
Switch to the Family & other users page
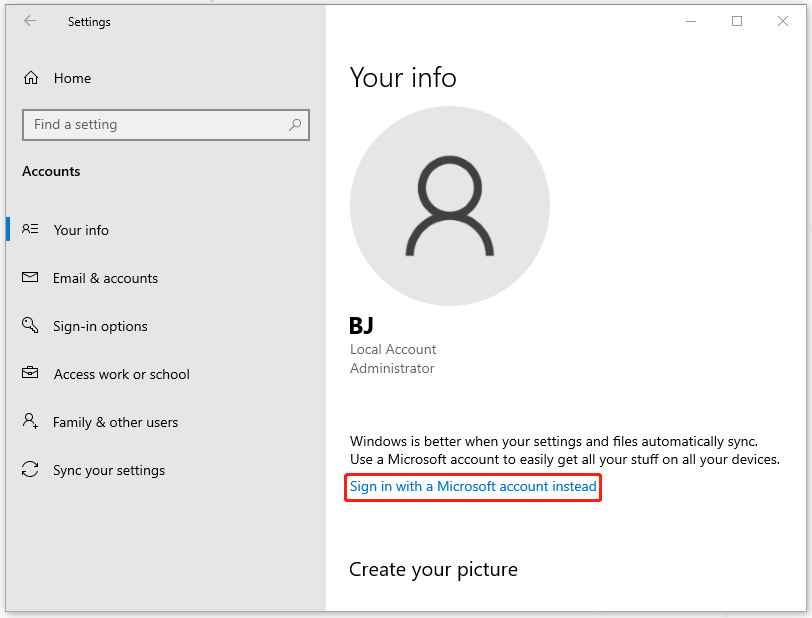[116, 422]
